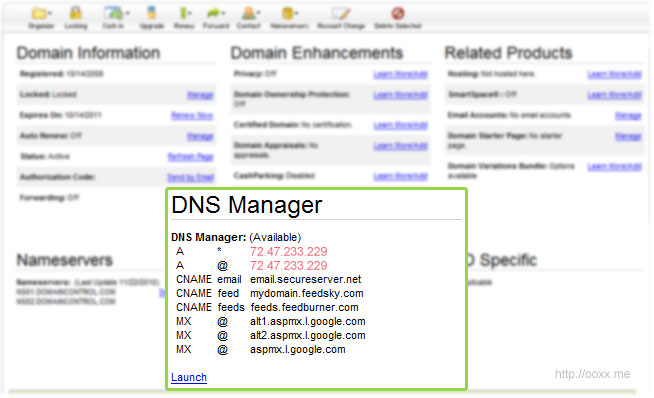This screenshot has height=398, width=654.
Task: Click the DNS Manager heading
Action: tap(247, 205)
